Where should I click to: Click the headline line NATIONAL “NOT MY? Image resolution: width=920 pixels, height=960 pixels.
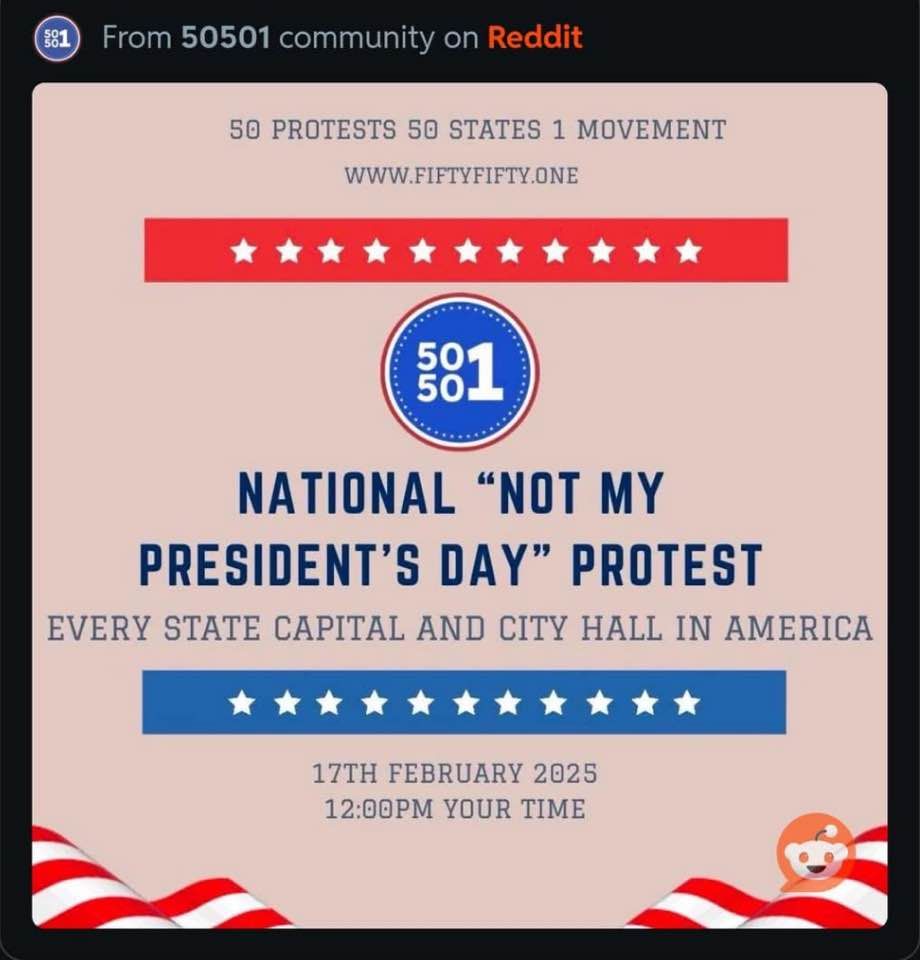coord(450,494)
